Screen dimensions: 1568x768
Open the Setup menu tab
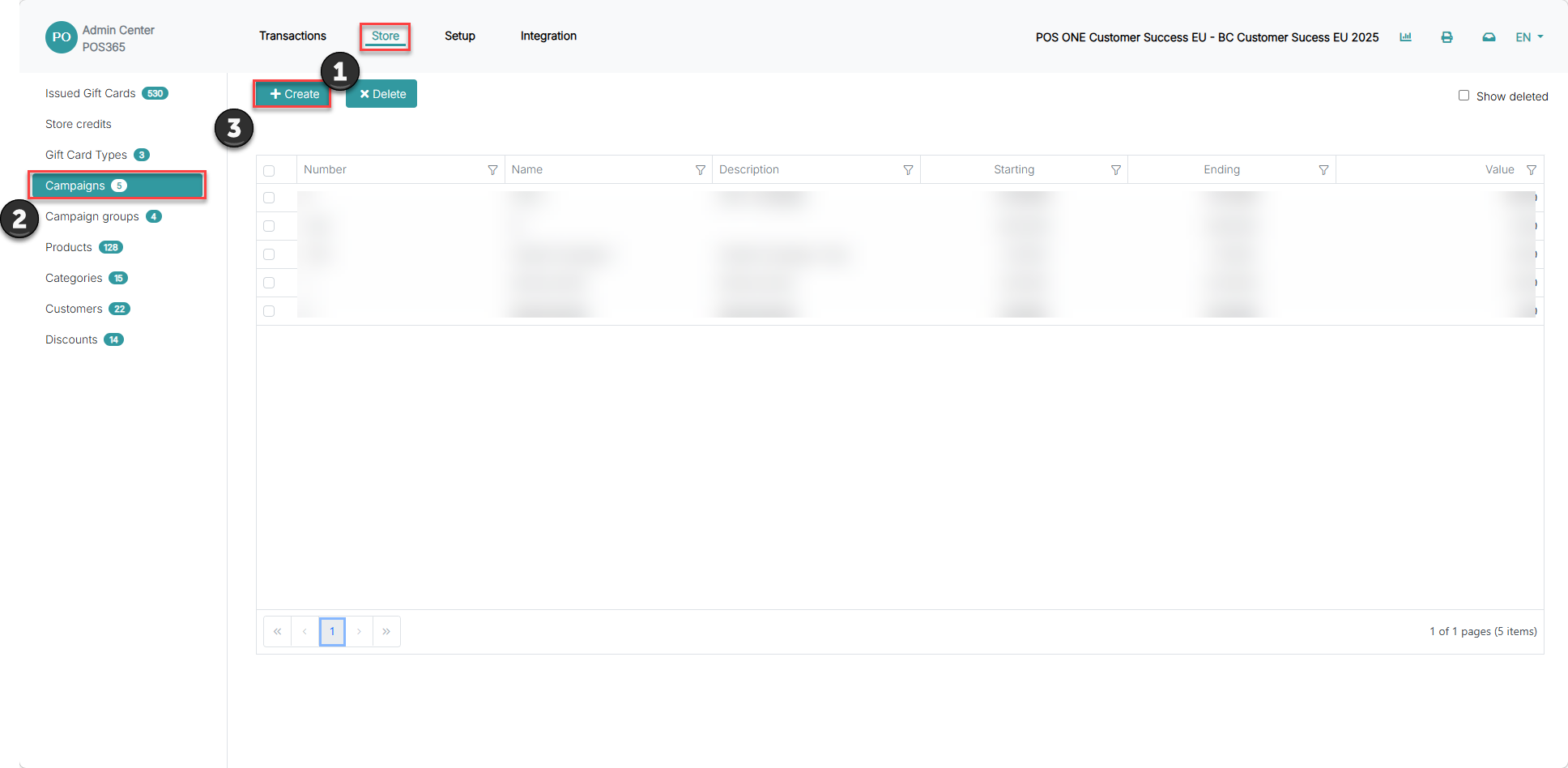[460, 36]
